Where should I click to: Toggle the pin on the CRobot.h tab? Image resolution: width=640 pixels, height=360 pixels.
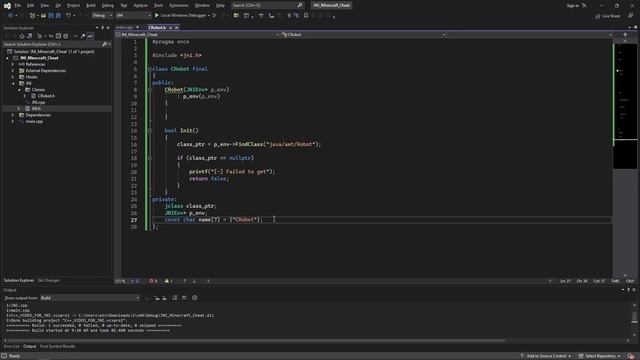pyautogui.click(x=170, y=27)
